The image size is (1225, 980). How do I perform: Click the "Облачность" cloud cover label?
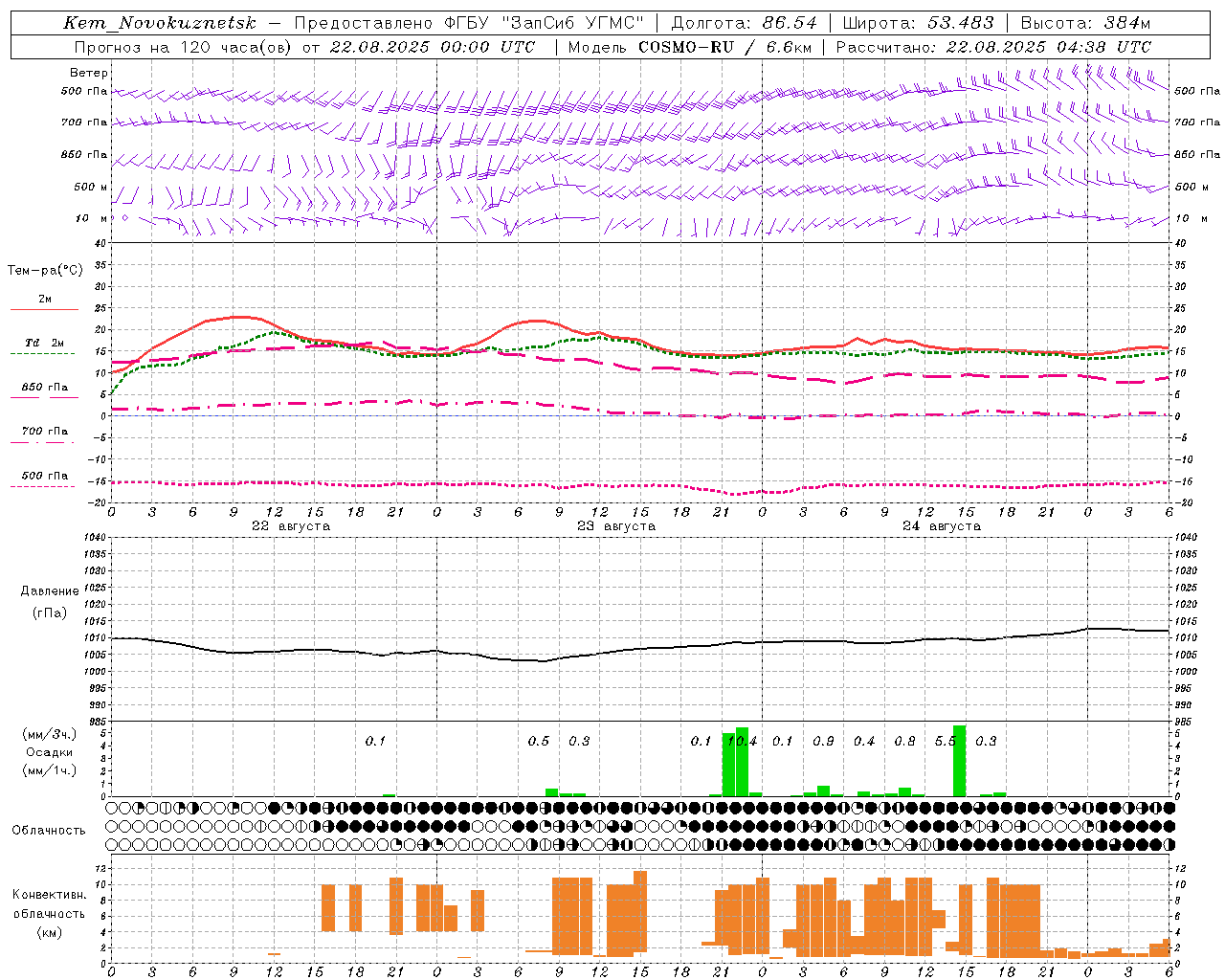point(49,830)
